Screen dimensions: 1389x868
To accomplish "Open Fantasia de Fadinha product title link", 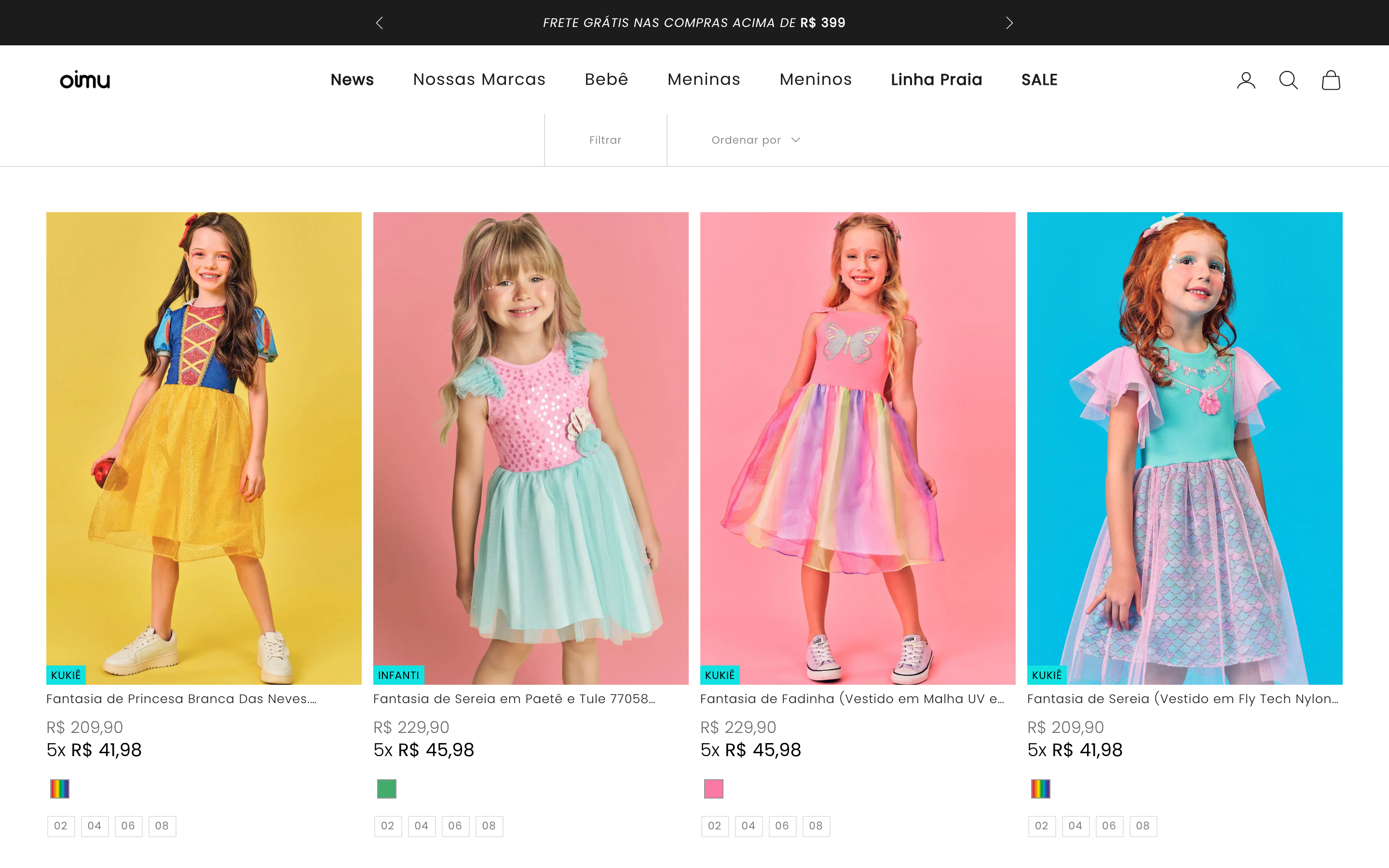I will point(852,699).
